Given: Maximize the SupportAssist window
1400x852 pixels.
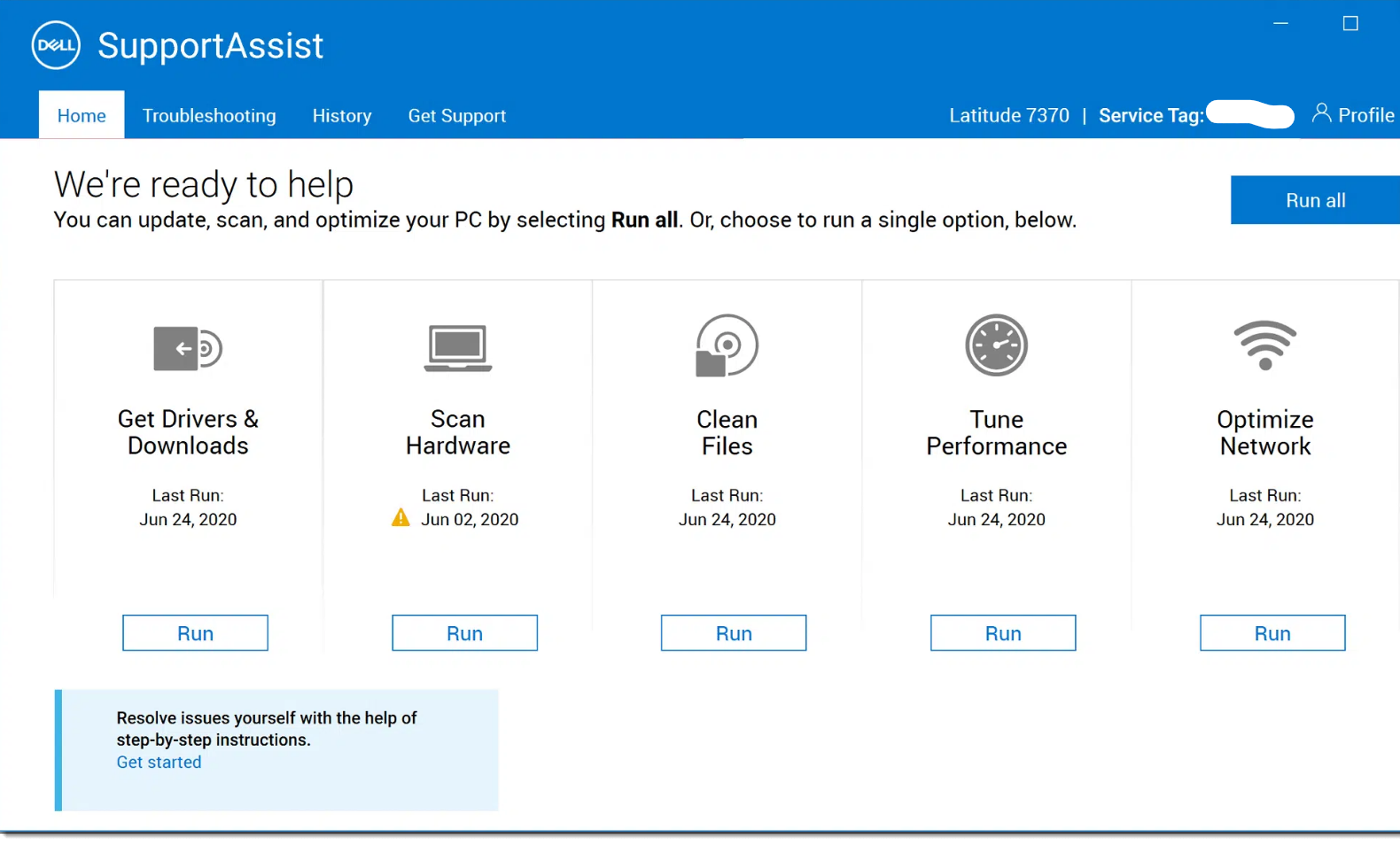Looking at the screenshot, I should (x=1350, y=23).
